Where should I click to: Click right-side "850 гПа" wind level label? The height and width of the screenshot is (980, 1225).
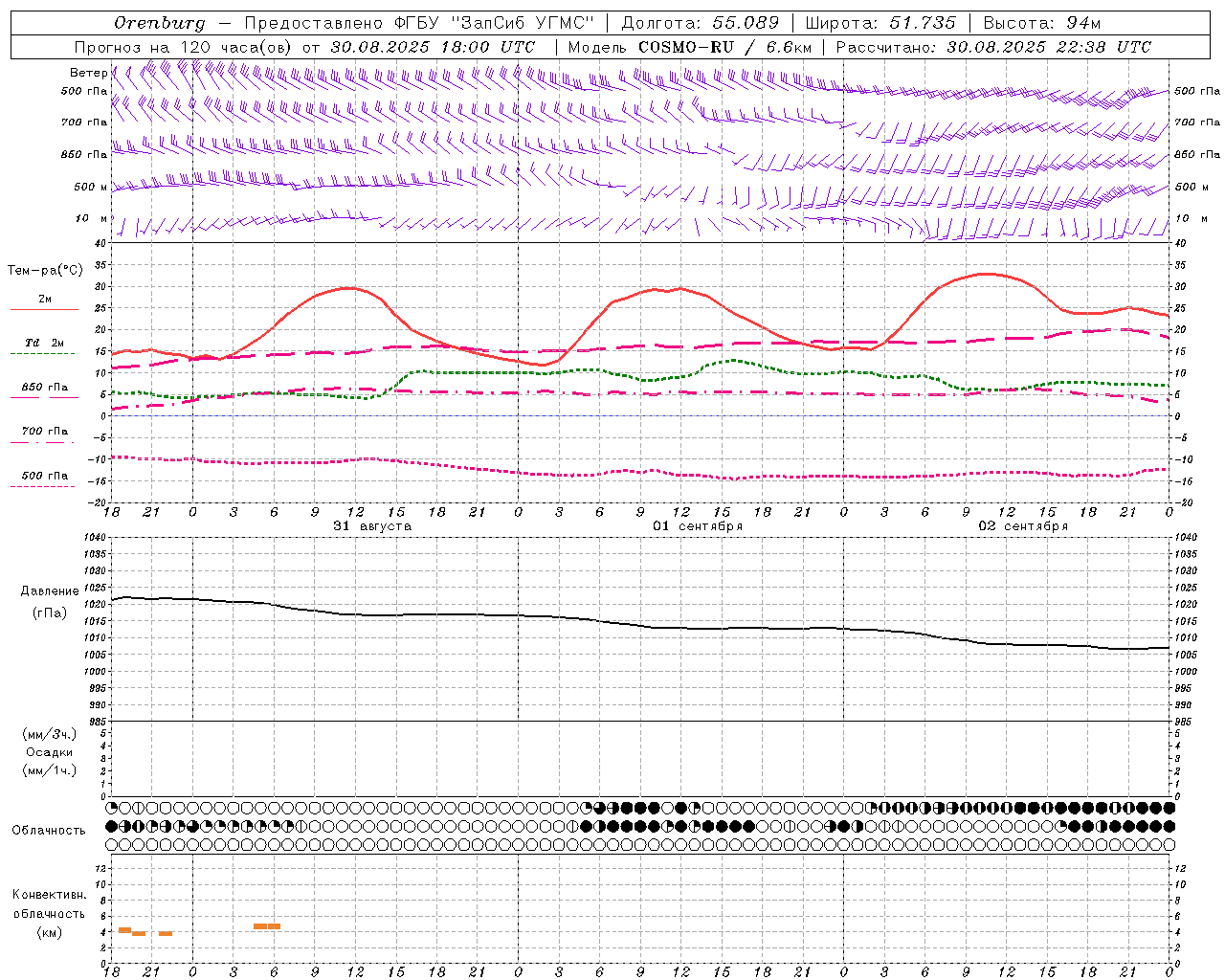tap(1197, 154)
